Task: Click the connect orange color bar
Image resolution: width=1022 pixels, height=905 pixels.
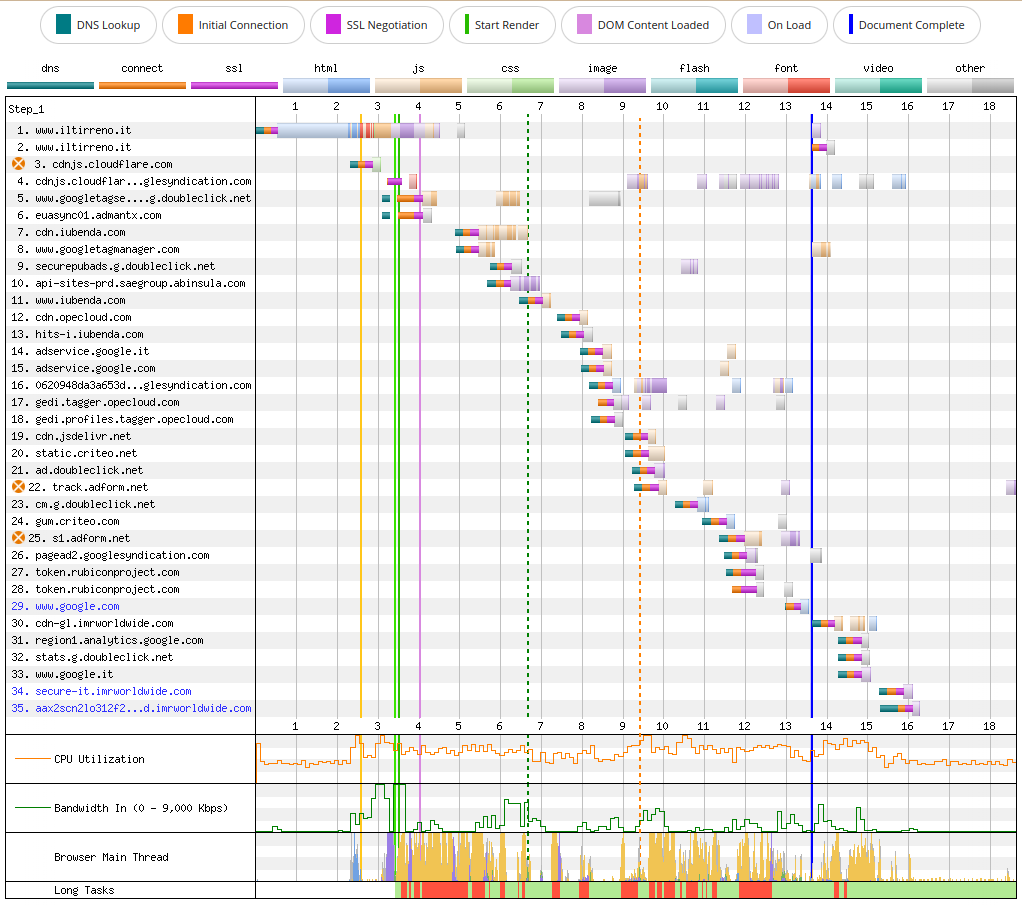Action: click(x=142, y=85)
